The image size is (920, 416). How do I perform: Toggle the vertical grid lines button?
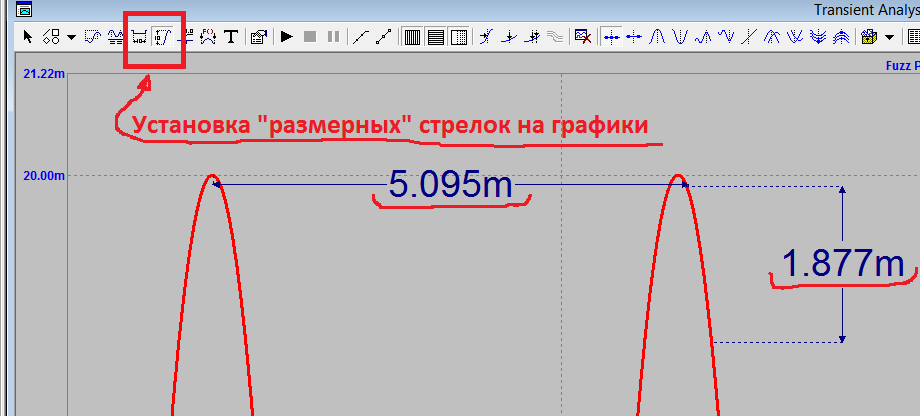point(413,37)
